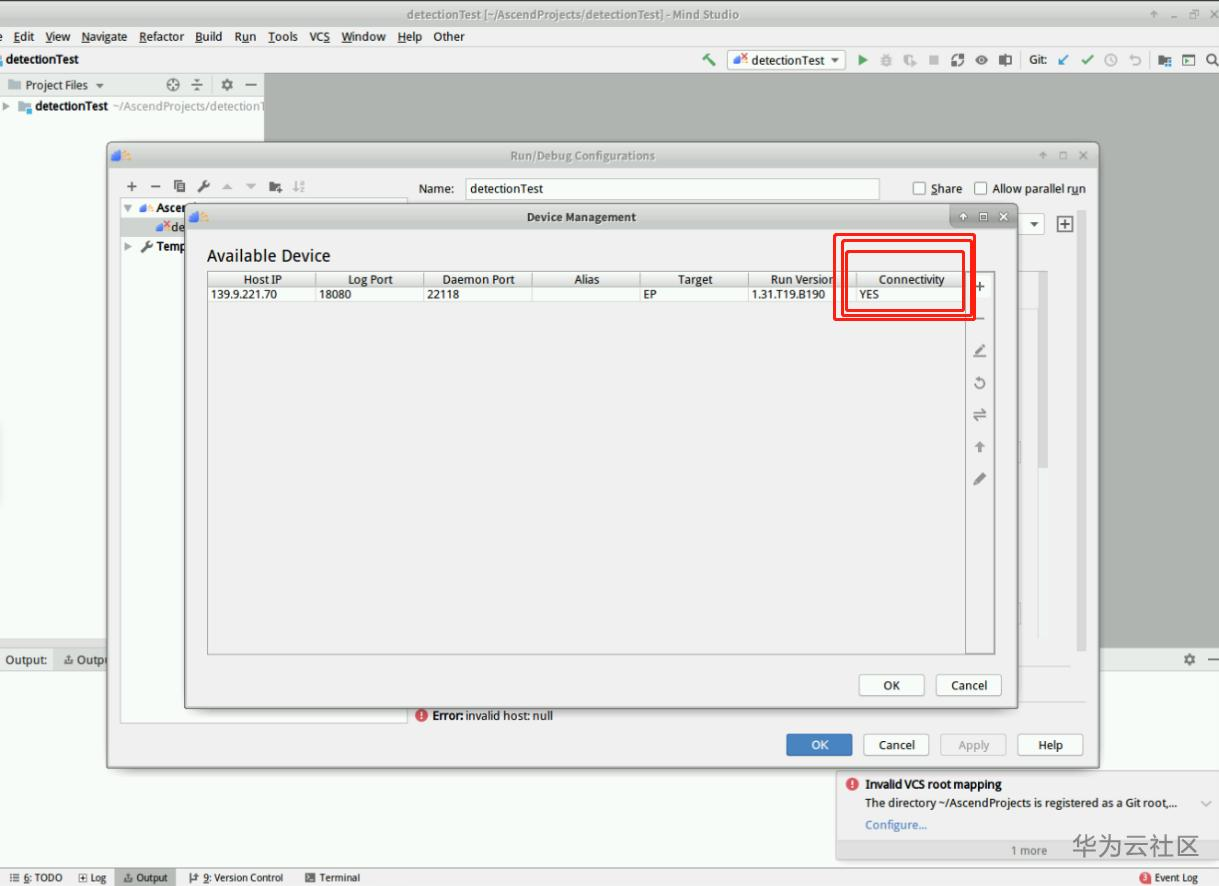
Task: Click the Stop square icon in toolbar
Action: point(933,60)
